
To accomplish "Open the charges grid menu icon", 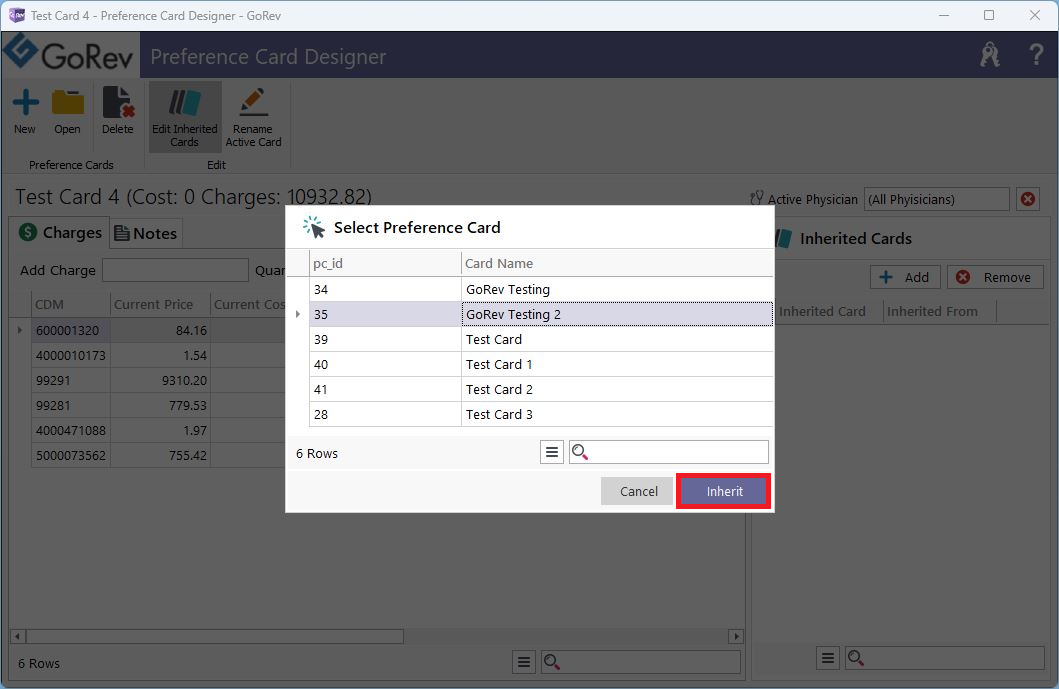I will pyautogui.click(x=523, y=663).
